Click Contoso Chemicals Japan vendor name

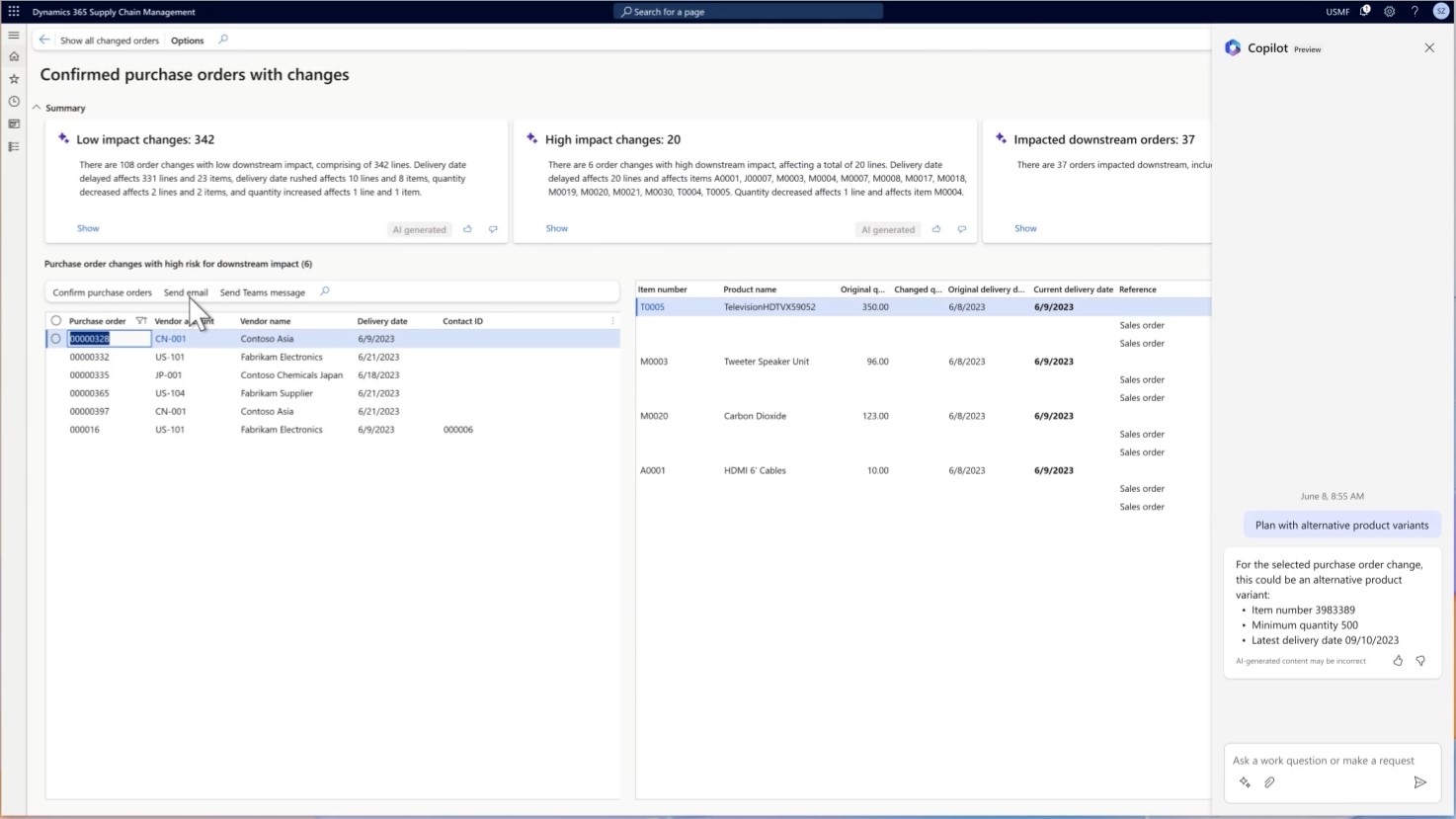pyautogui.click(x=291, y=375)
